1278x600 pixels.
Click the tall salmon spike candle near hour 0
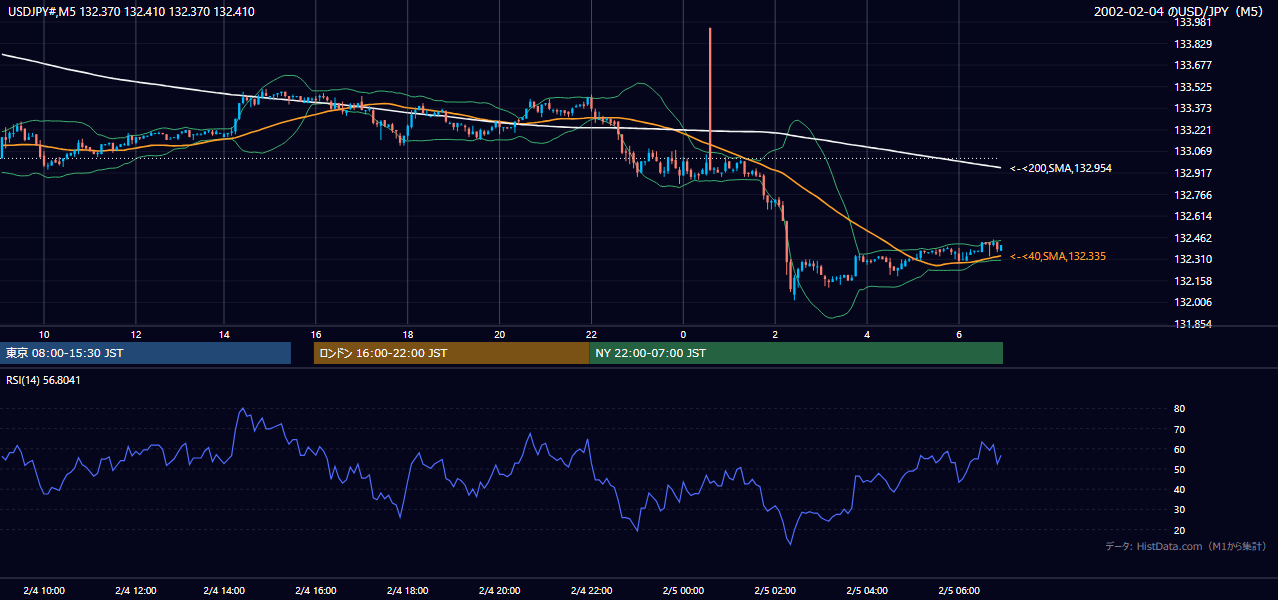pos(709,98)
